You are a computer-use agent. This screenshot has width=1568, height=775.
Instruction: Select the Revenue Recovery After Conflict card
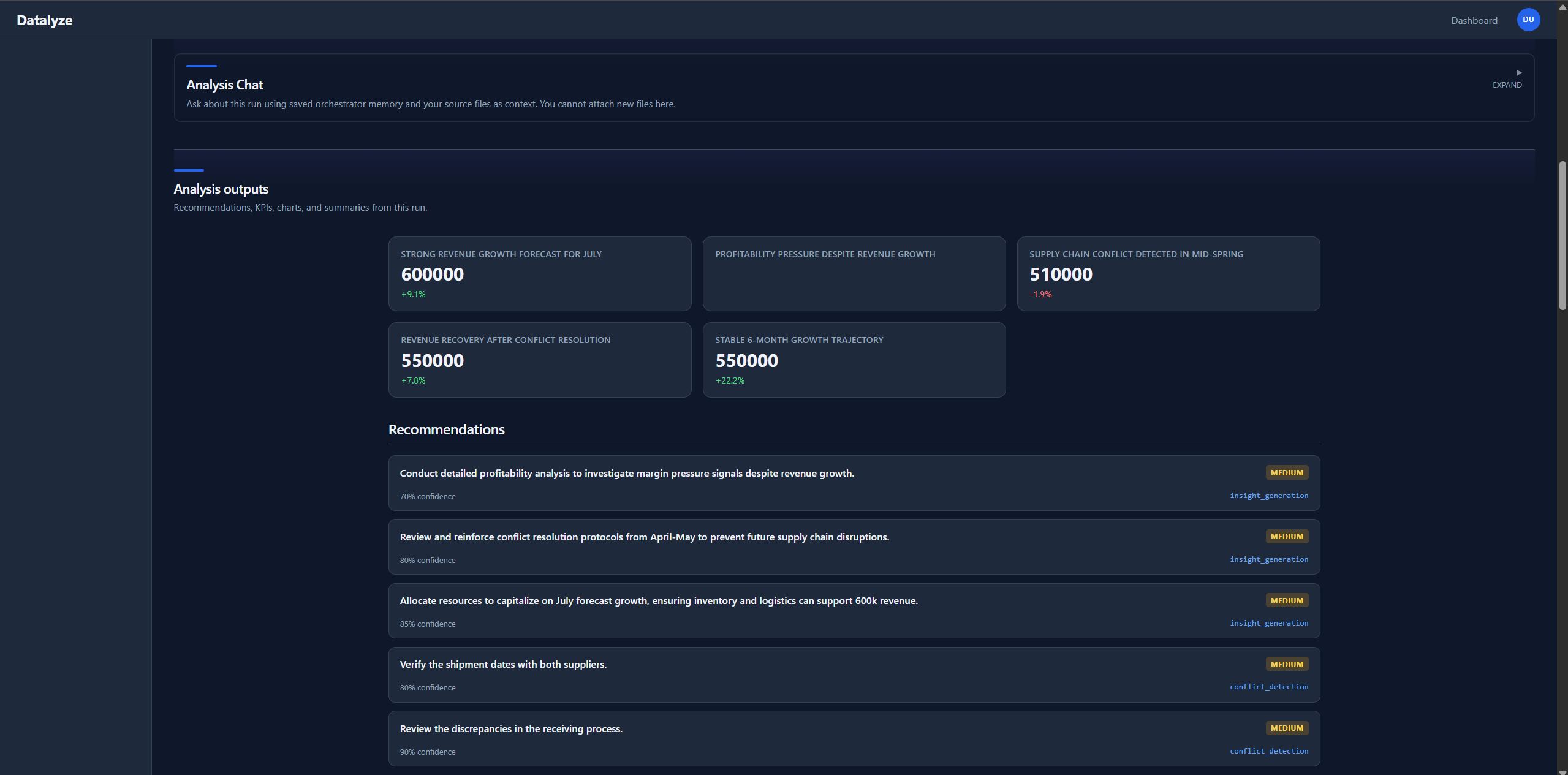pyautogui.click(x=539, y=360)
